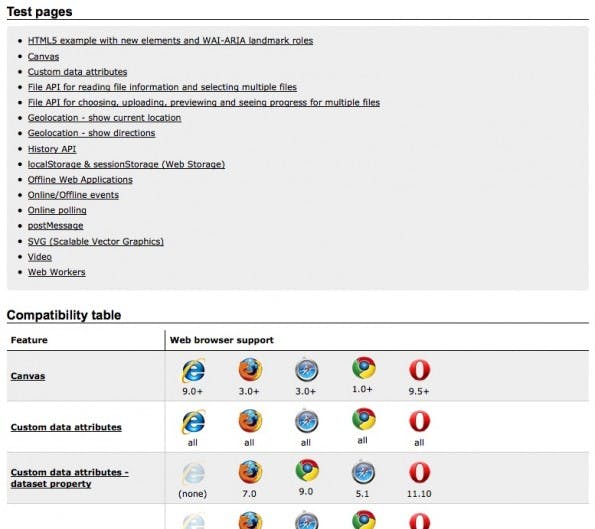Open the Video test page link
This screenshot has height=529, width=595.
(x=39, y=257)
